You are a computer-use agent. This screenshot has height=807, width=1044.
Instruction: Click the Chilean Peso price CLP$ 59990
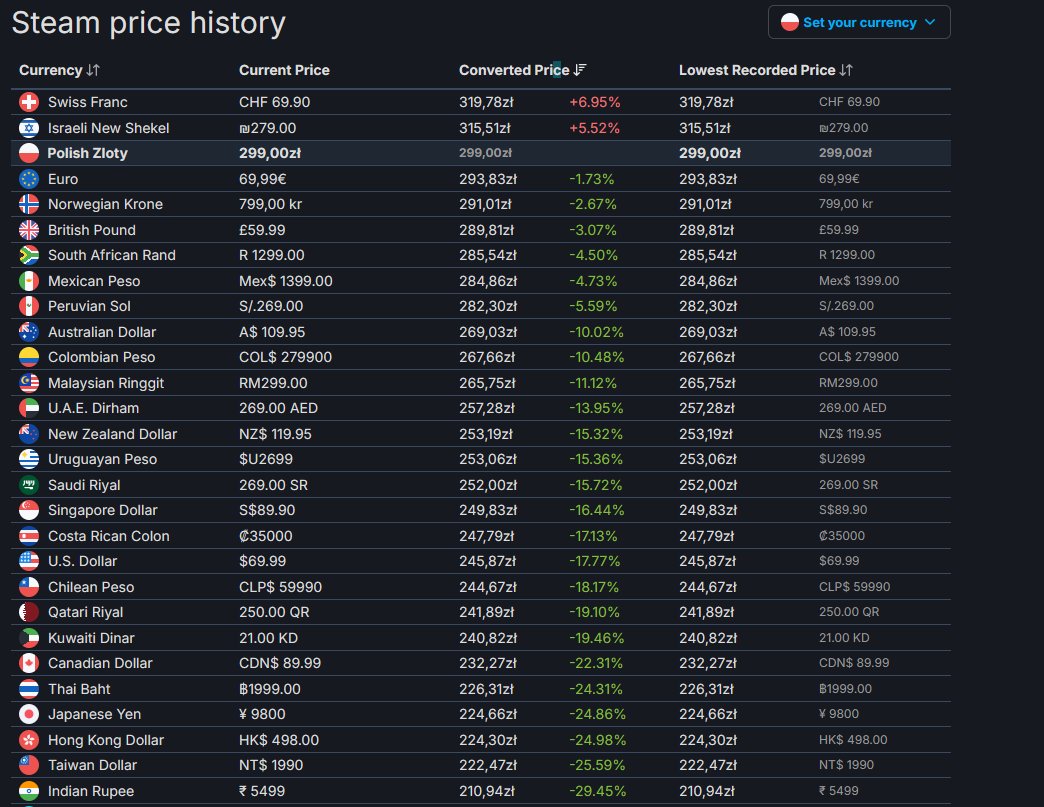pyautogui.click(x=280, y=587)
